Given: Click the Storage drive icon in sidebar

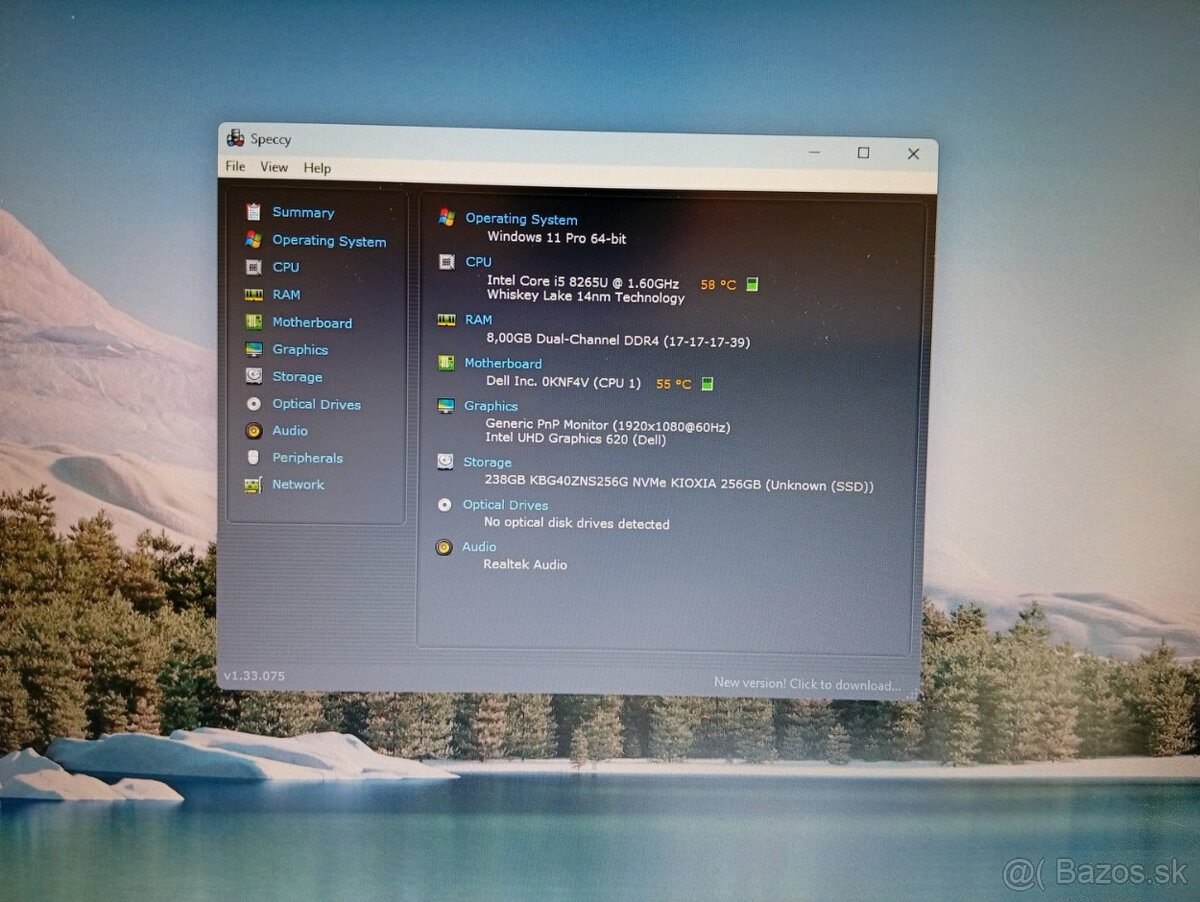Looking at the screenshot, I should click(254, 376).
